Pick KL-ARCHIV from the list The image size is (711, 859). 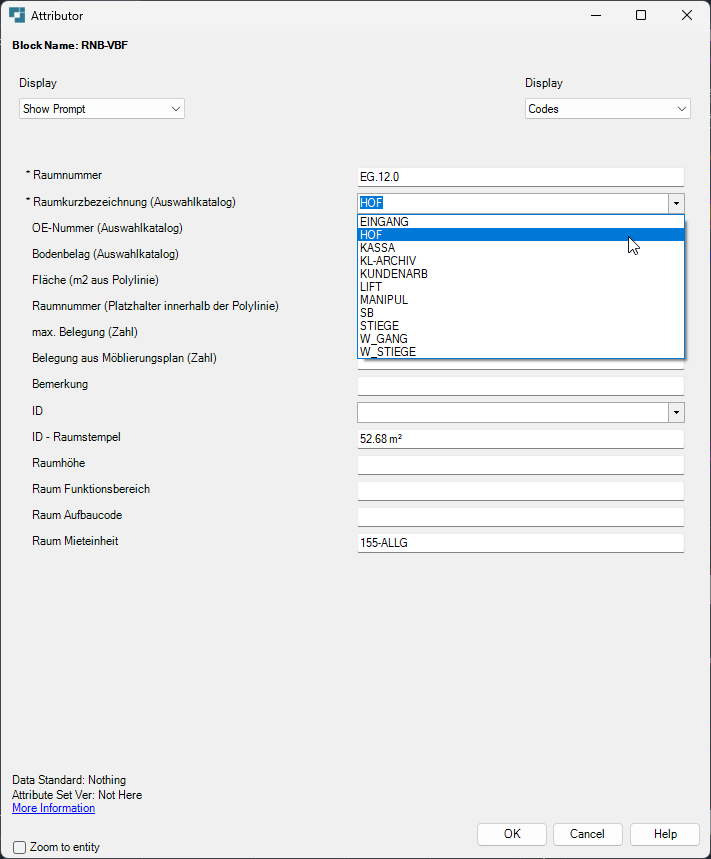[x=521, y=261]
